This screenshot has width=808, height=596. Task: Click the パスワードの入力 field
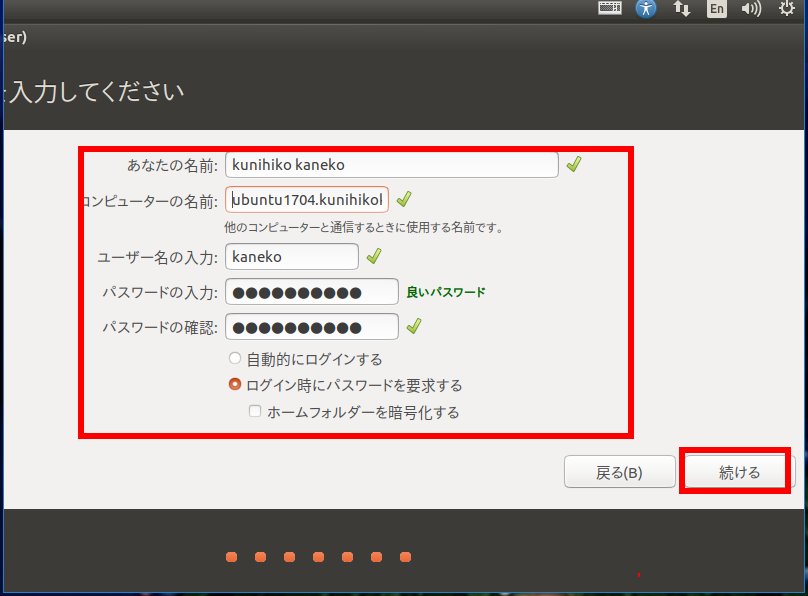pos(312,292)
